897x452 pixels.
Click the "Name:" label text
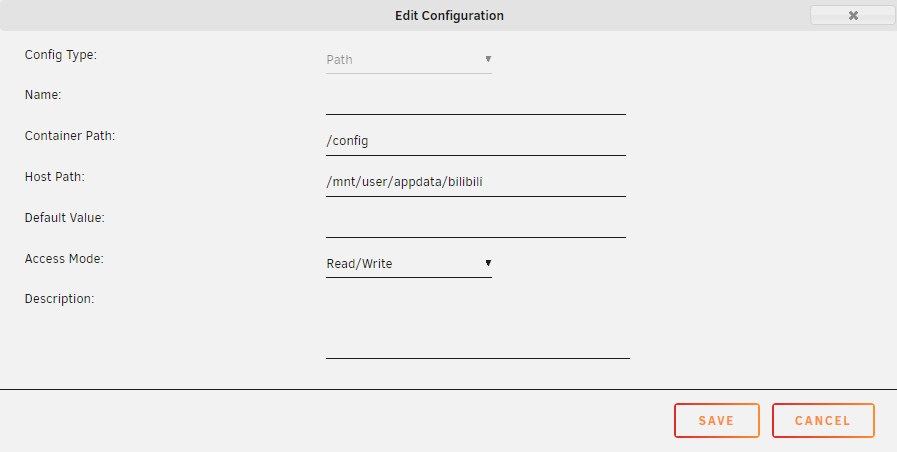pos(43,95)
